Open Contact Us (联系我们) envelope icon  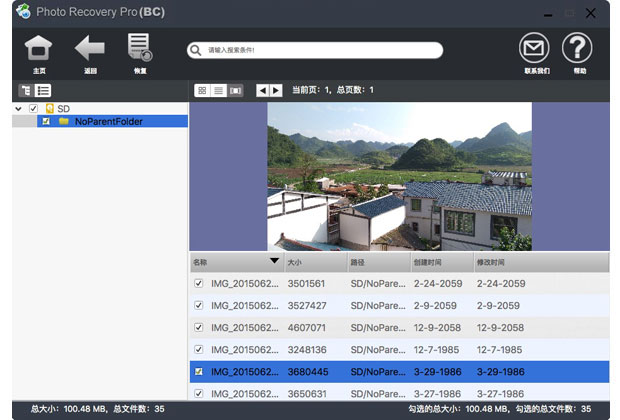(x=534, y=48)
